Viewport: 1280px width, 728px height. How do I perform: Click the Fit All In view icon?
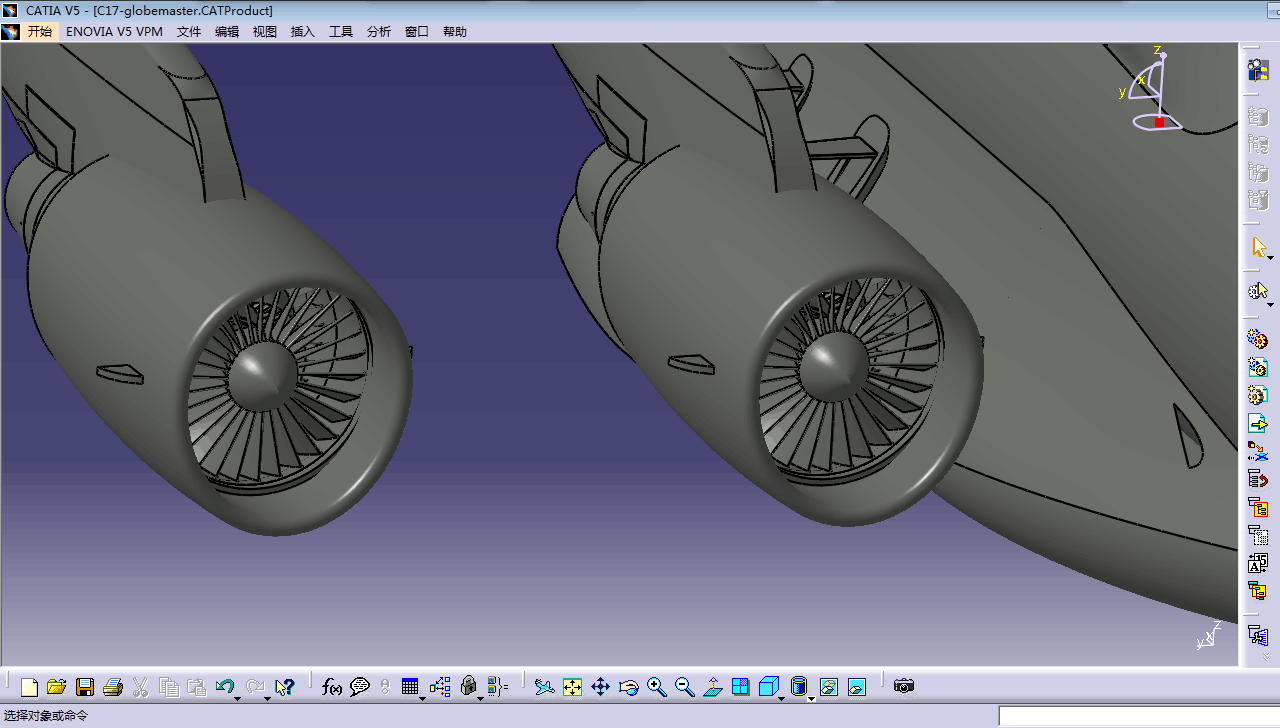[x=572, y=687]
